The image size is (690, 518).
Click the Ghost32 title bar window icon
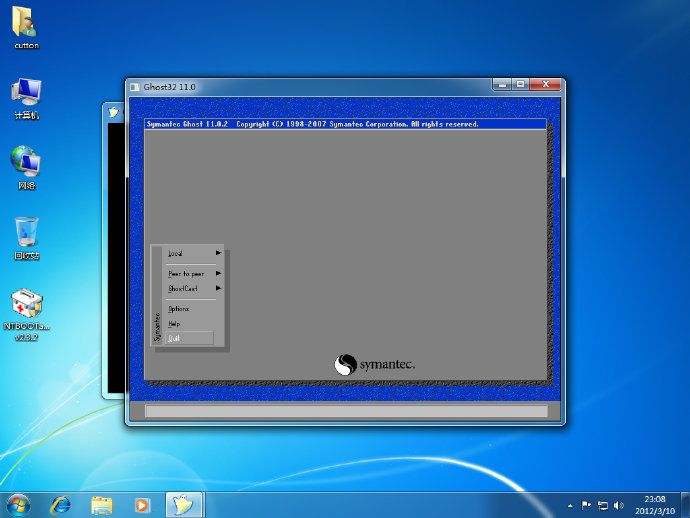coord(135,87)
